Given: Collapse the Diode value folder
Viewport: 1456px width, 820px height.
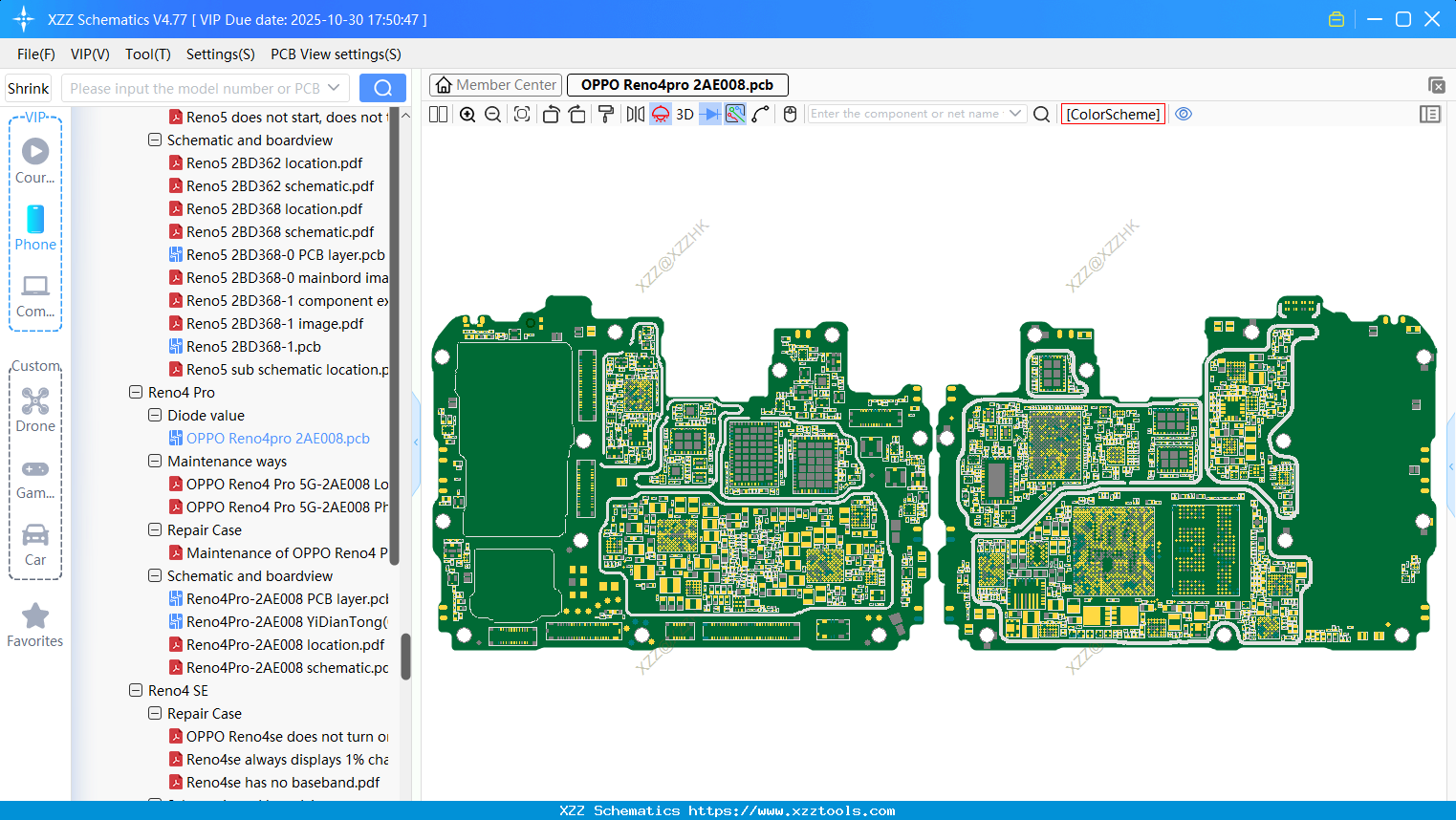Looking at the screenshot, I should (155, 415).
